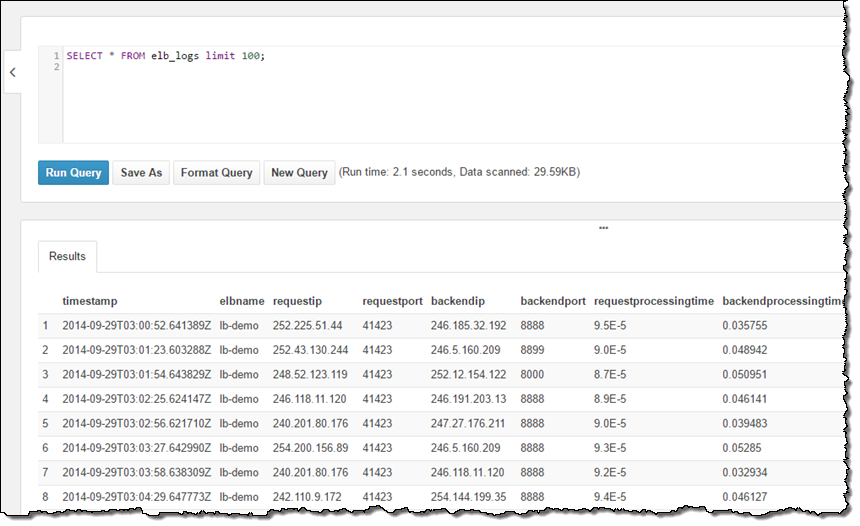The width and height of the screenshot is (860, 526).
Task: Collapse the left sidebar chevron
Action: coord(13,72)
